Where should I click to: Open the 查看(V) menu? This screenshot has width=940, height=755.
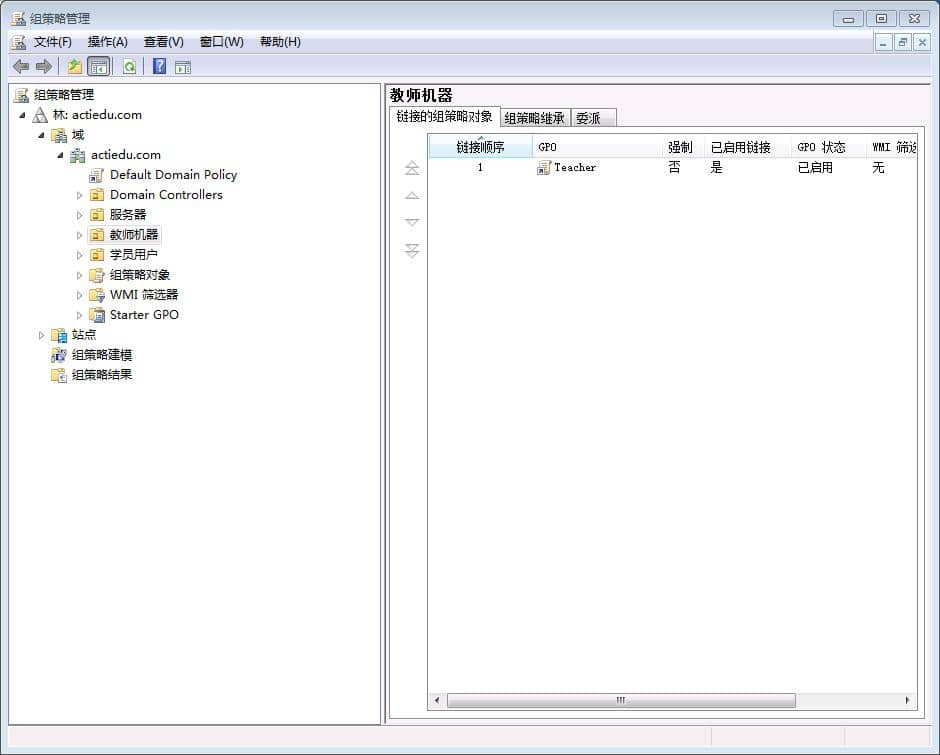tap(164, 42)
